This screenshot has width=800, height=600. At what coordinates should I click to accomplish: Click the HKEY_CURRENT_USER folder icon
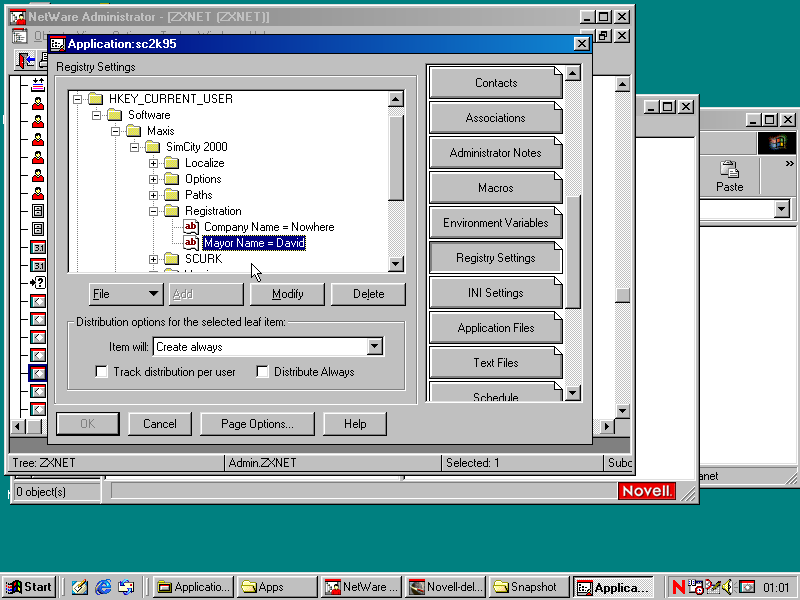click(95, 98)
